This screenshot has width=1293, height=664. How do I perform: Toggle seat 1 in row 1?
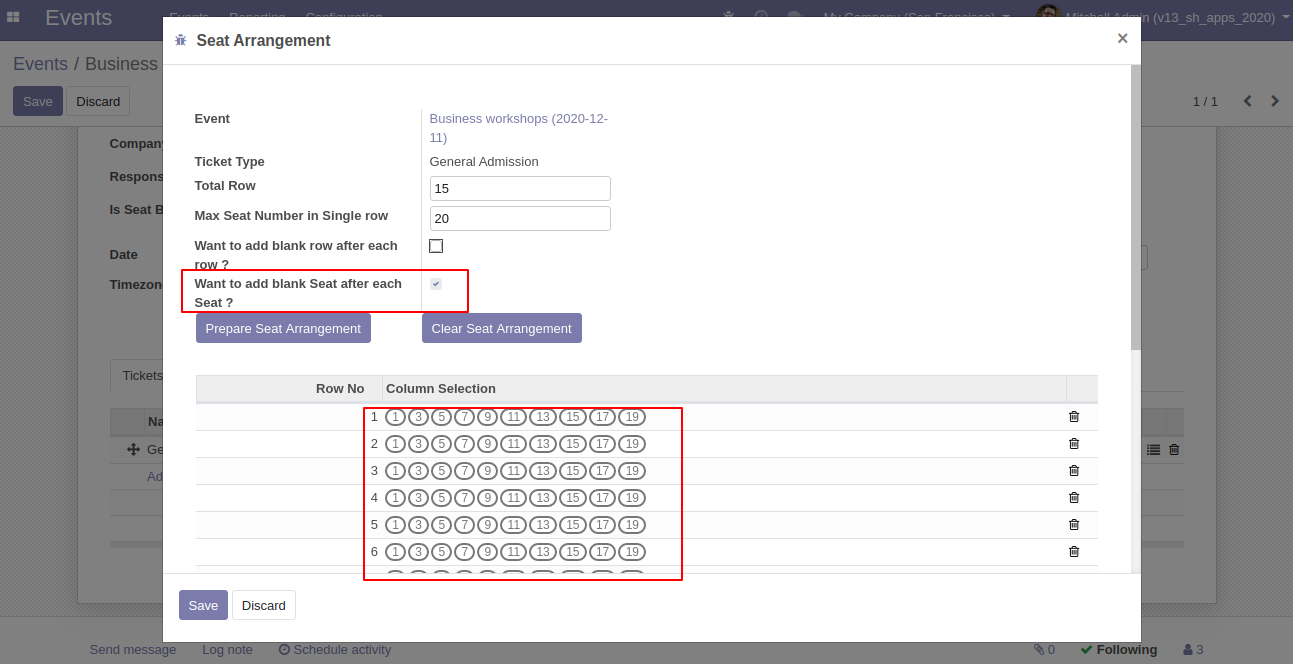click(395, 417)
